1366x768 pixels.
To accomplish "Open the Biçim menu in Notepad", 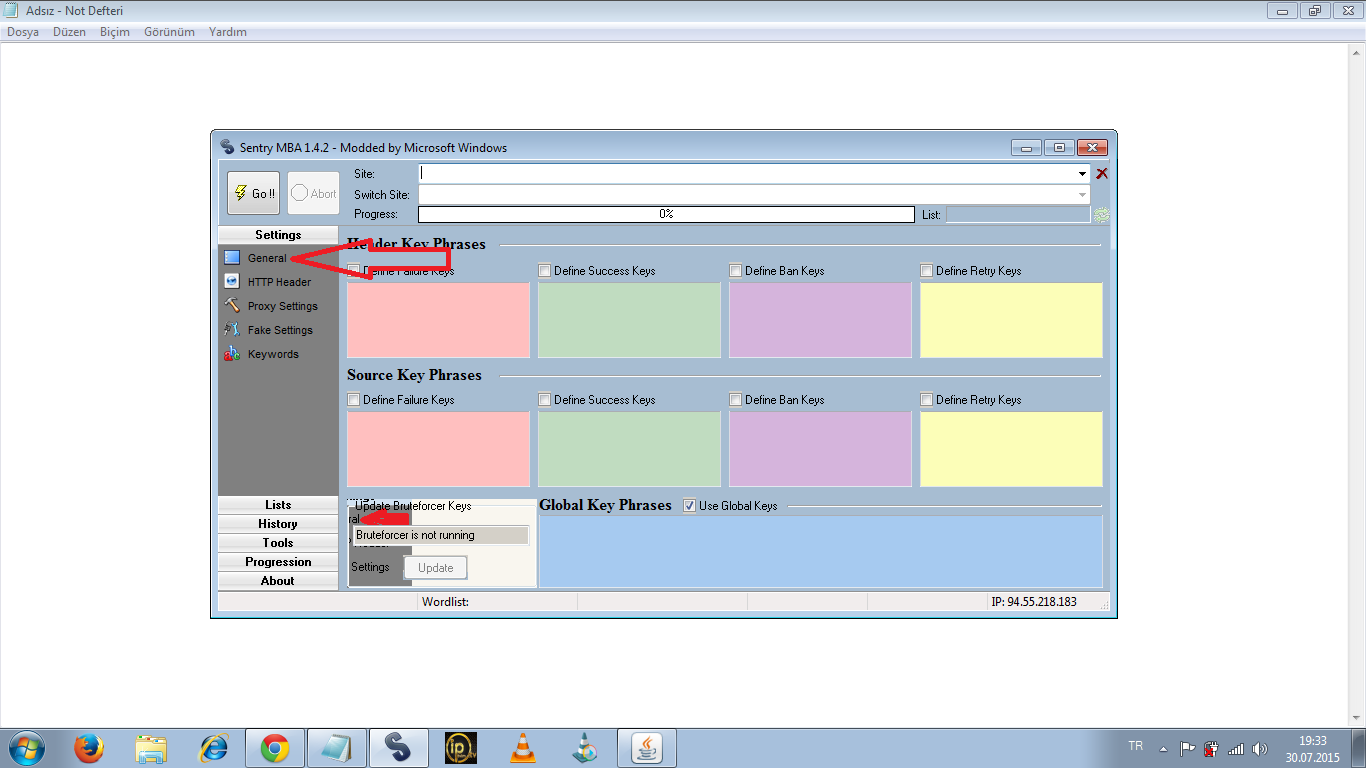I will (115, 32).
